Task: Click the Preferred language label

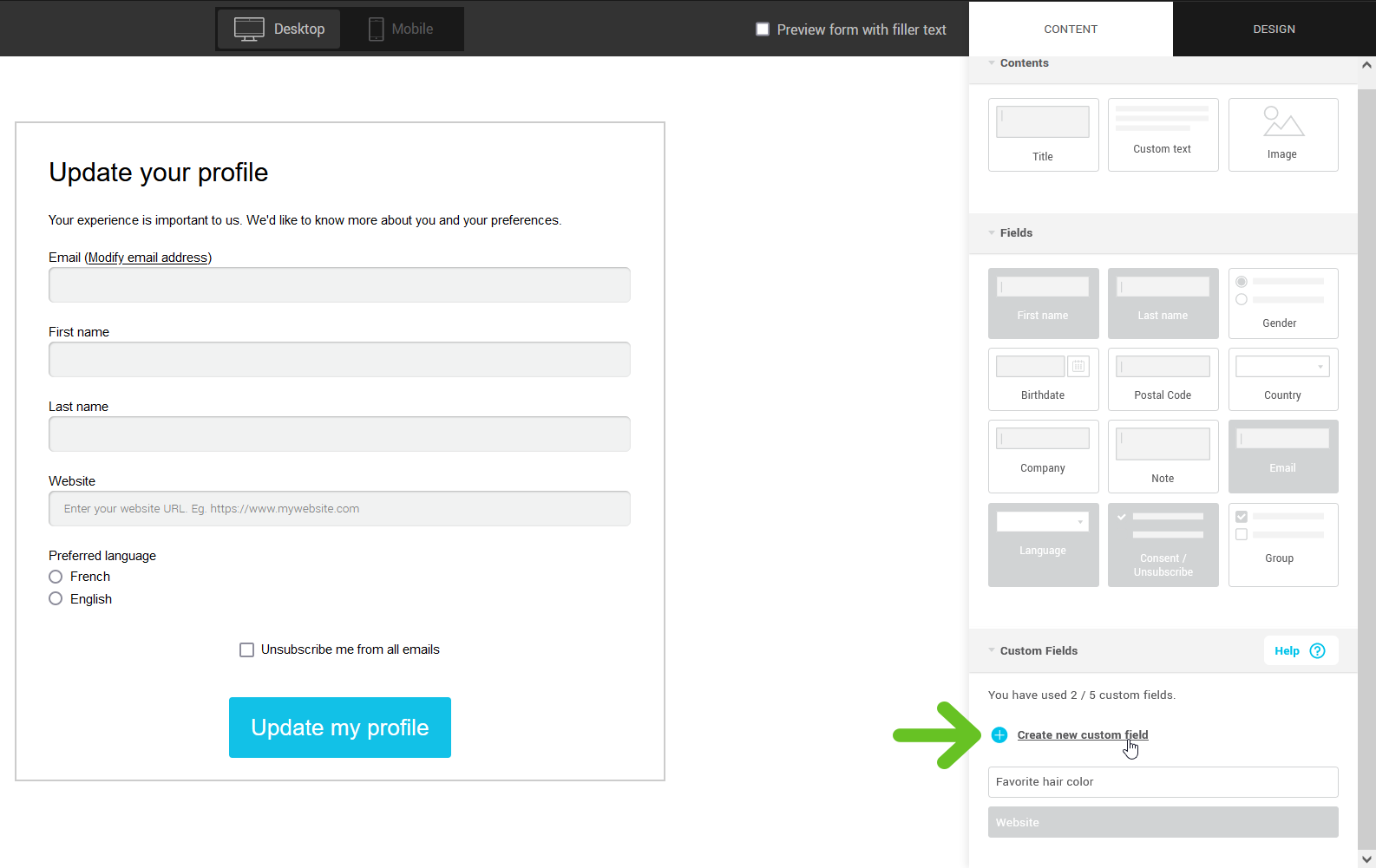Action: coord(102,556)
